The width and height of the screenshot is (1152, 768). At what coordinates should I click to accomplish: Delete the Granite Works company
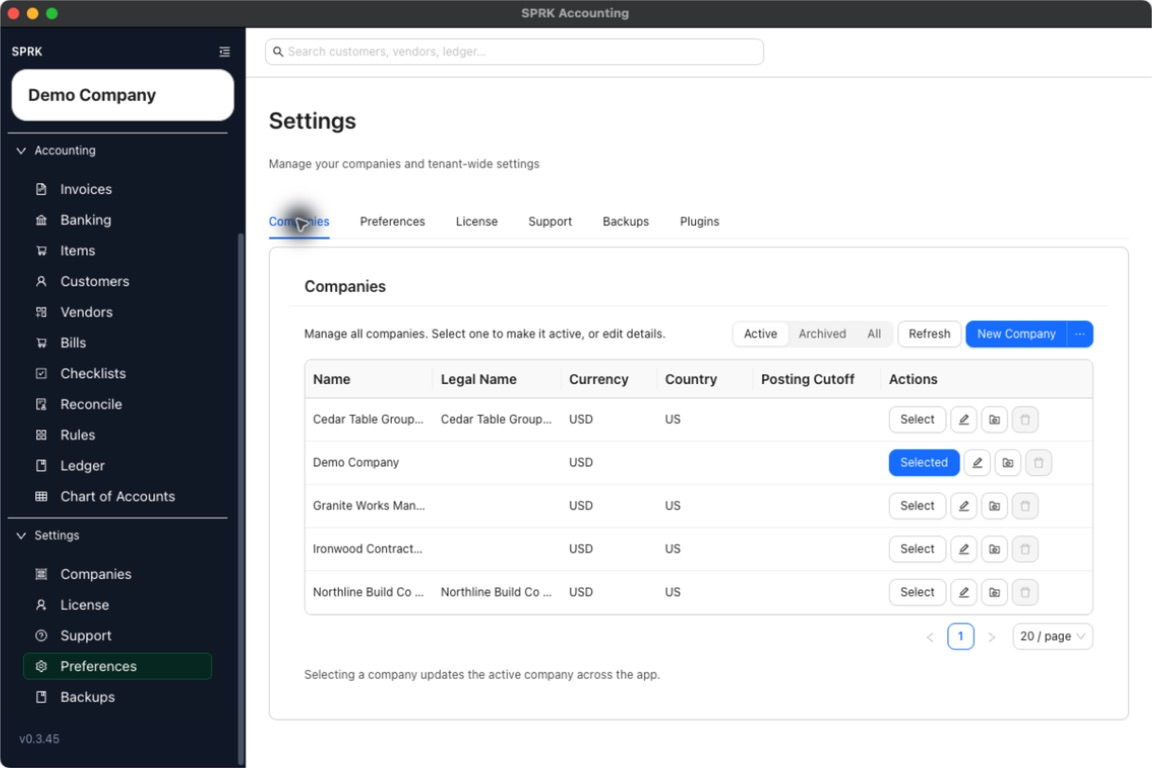click(1025, 506)
